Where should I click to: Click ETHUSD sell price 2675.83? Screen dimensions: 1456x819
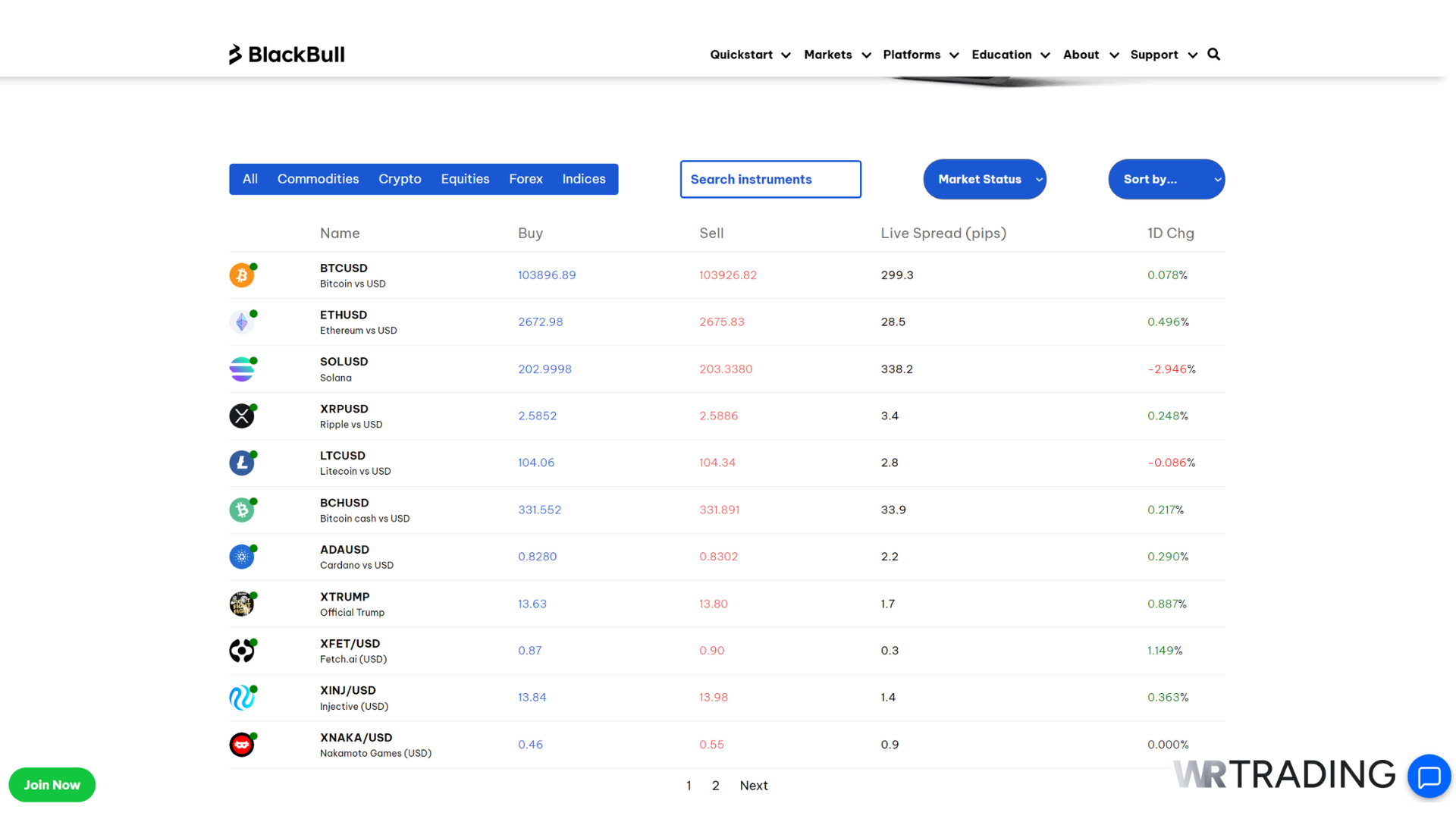click(722, 322)
